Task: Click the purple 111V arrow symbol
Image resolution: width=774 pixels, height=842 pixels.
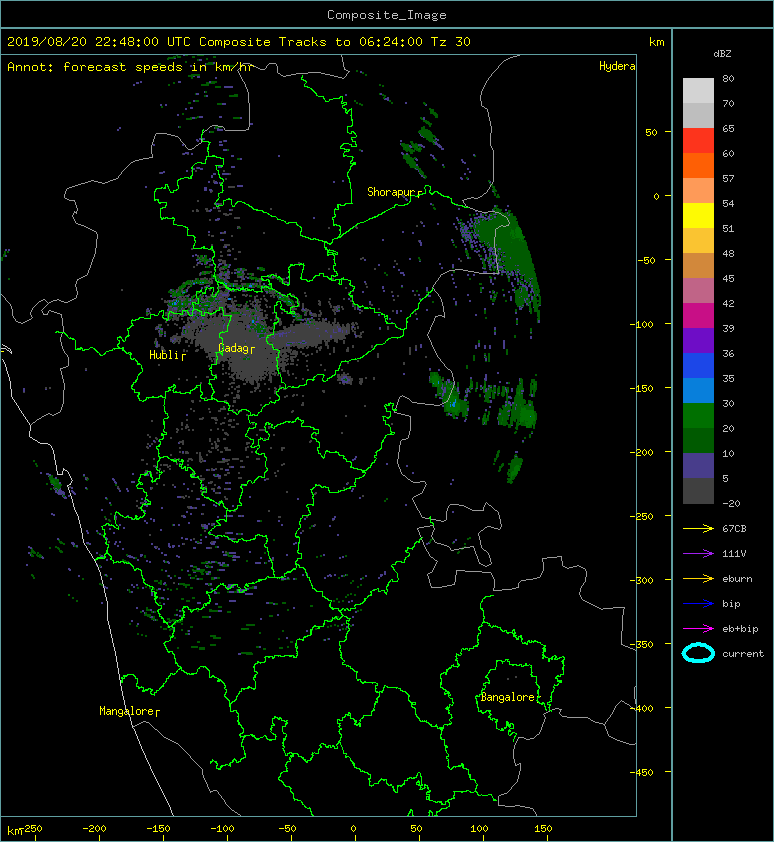Action: coord(698,553)
